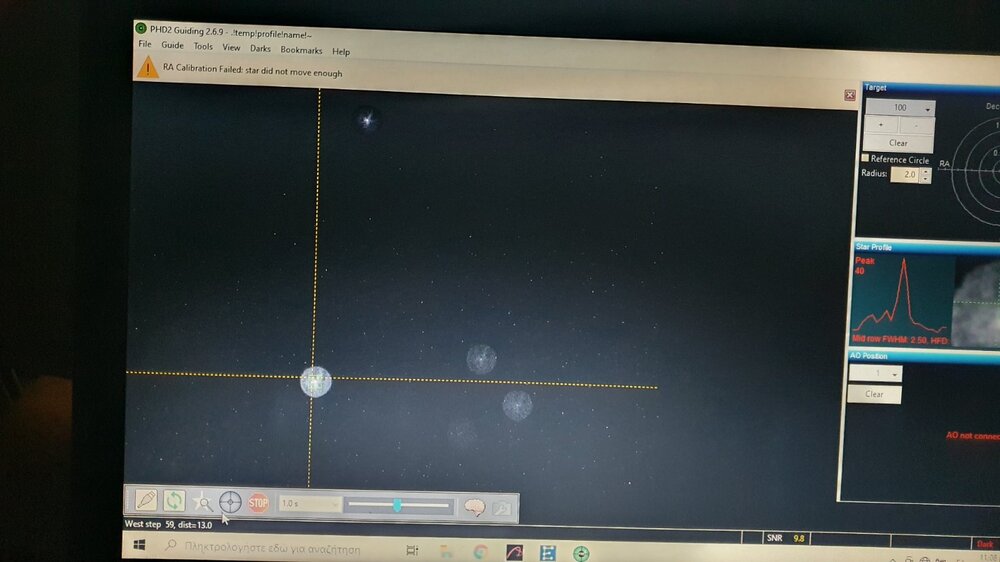Open the exposure time 1.0 s dropdown
This screenshot has height=562, width=1000.
(309, 504)
